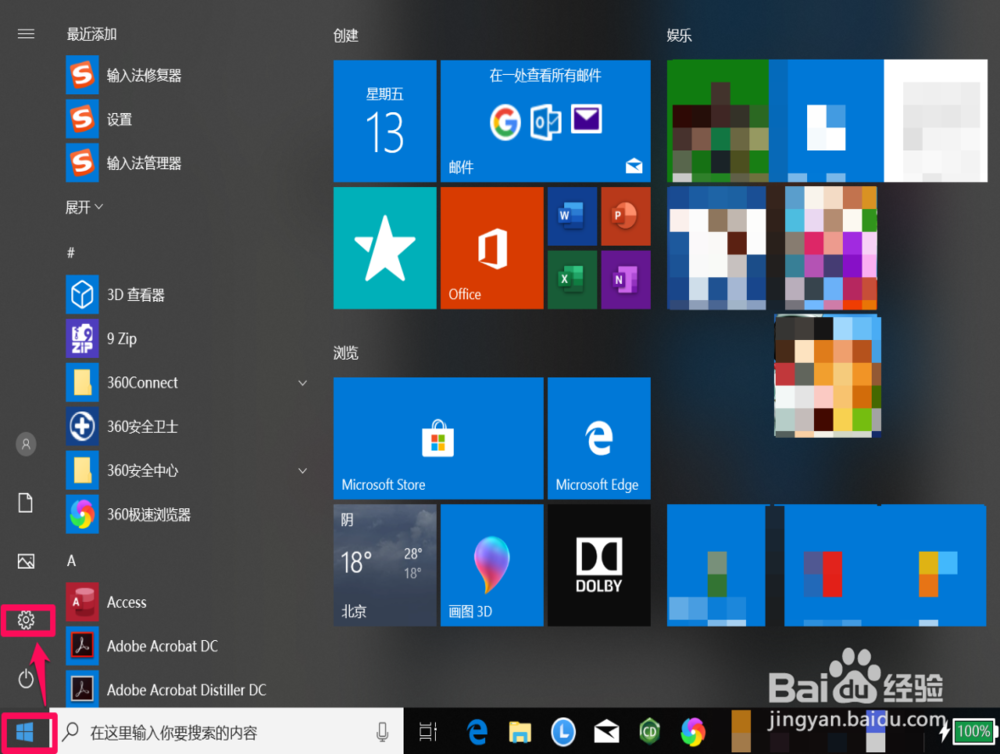The image size is (1000, 754).
Task: Expand the 360安全中心 entry
Action: point(302,470)
